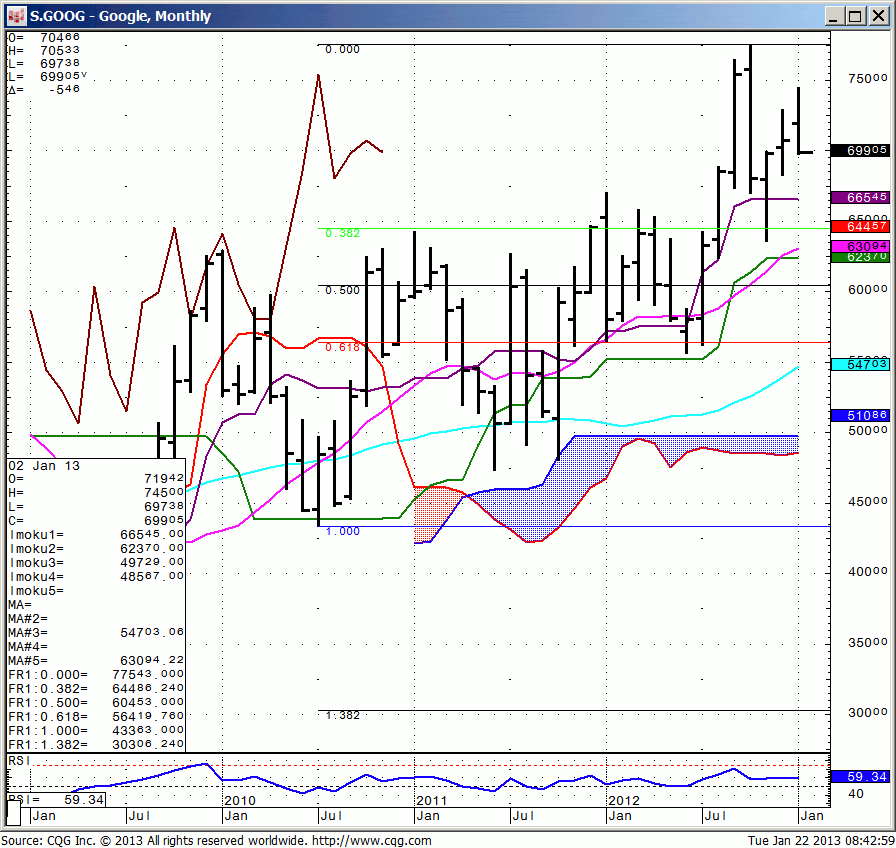Select the green 62370 price tag

click(x=860, y=258)
